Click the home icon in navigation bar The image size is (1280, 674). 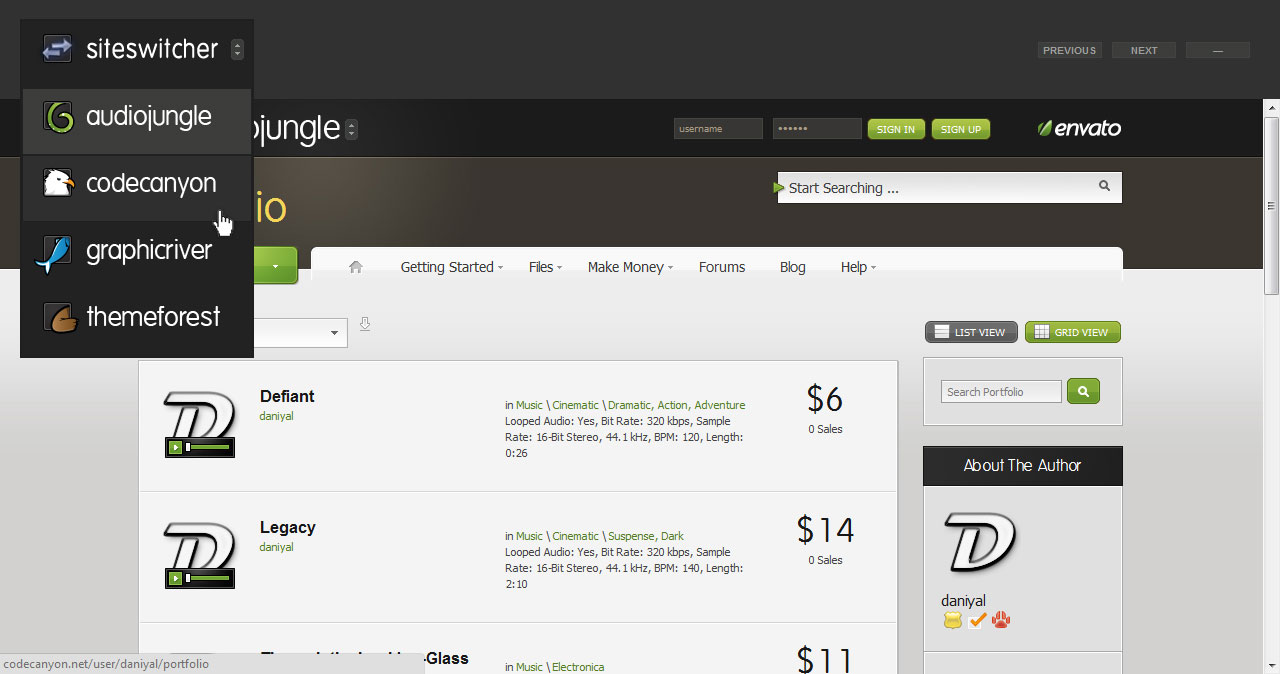coord(355,267)
